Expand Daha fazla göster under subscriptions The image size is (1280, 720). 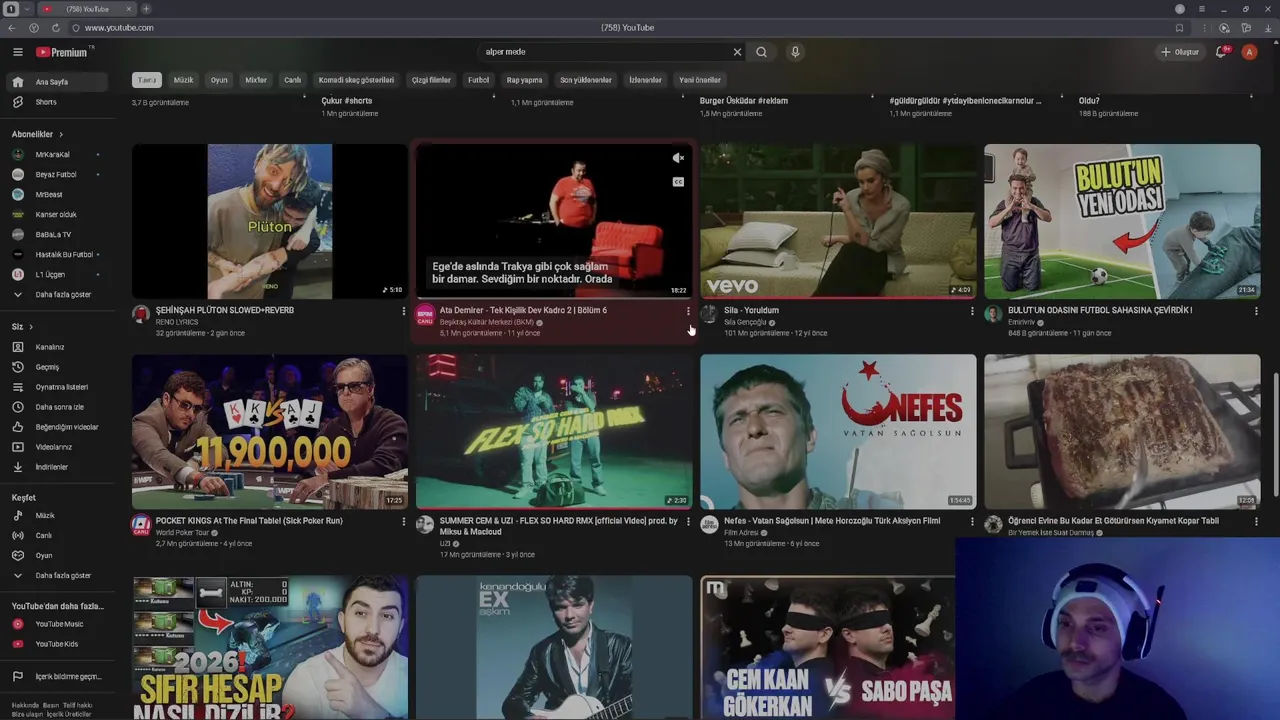pos(57,295)
